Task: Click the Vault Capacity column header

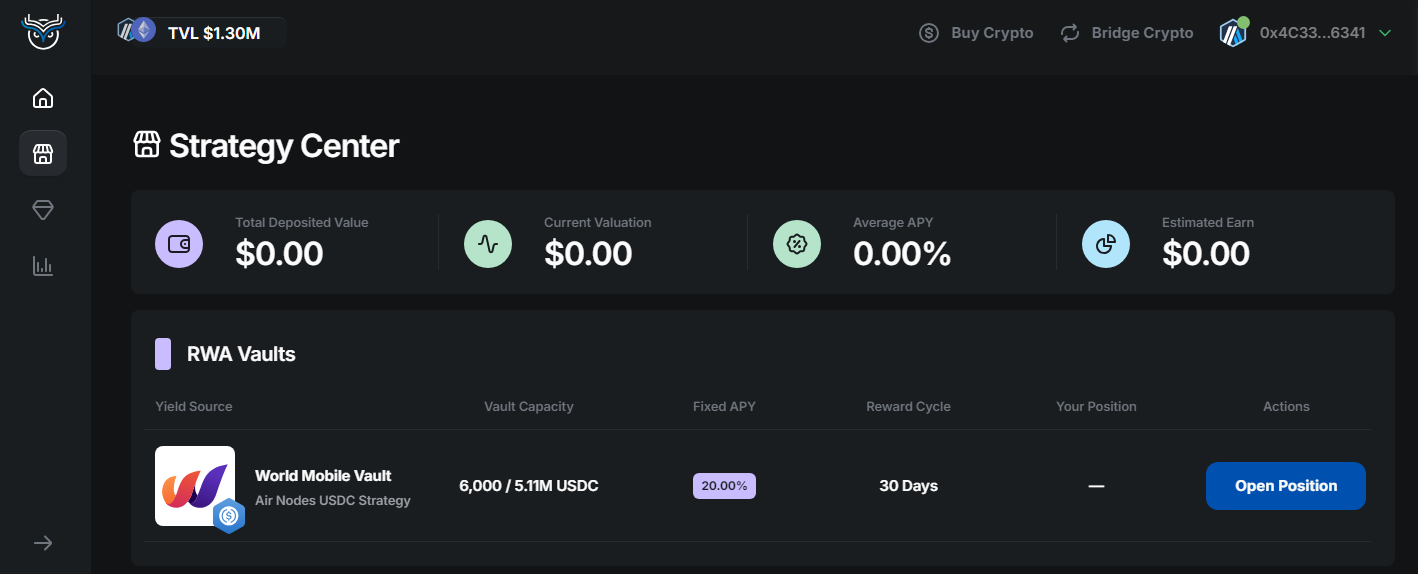Action: pos(529,406)
